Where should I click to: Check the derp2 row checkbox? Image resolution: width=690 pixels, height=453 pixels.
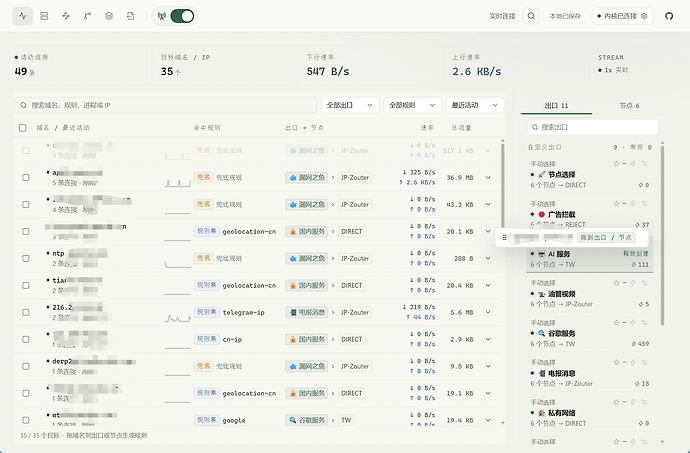click(26, 366)
